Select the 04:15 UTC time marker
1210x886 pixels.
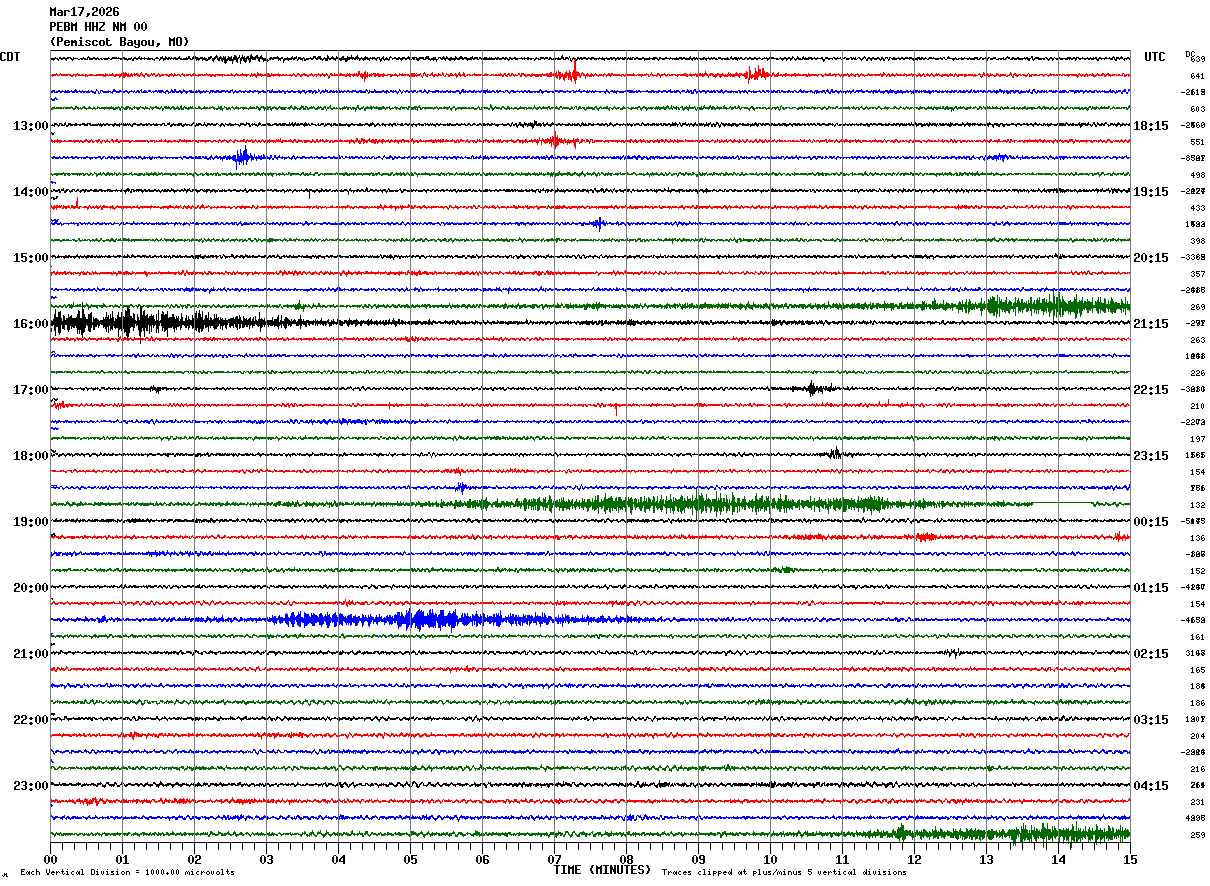tap(1151, 785)
